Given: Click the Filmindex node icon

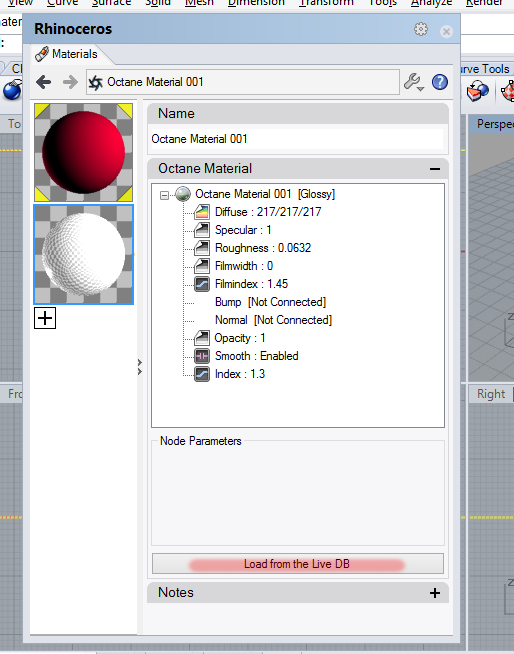Looking at the screenshot, I should [202, 284].
